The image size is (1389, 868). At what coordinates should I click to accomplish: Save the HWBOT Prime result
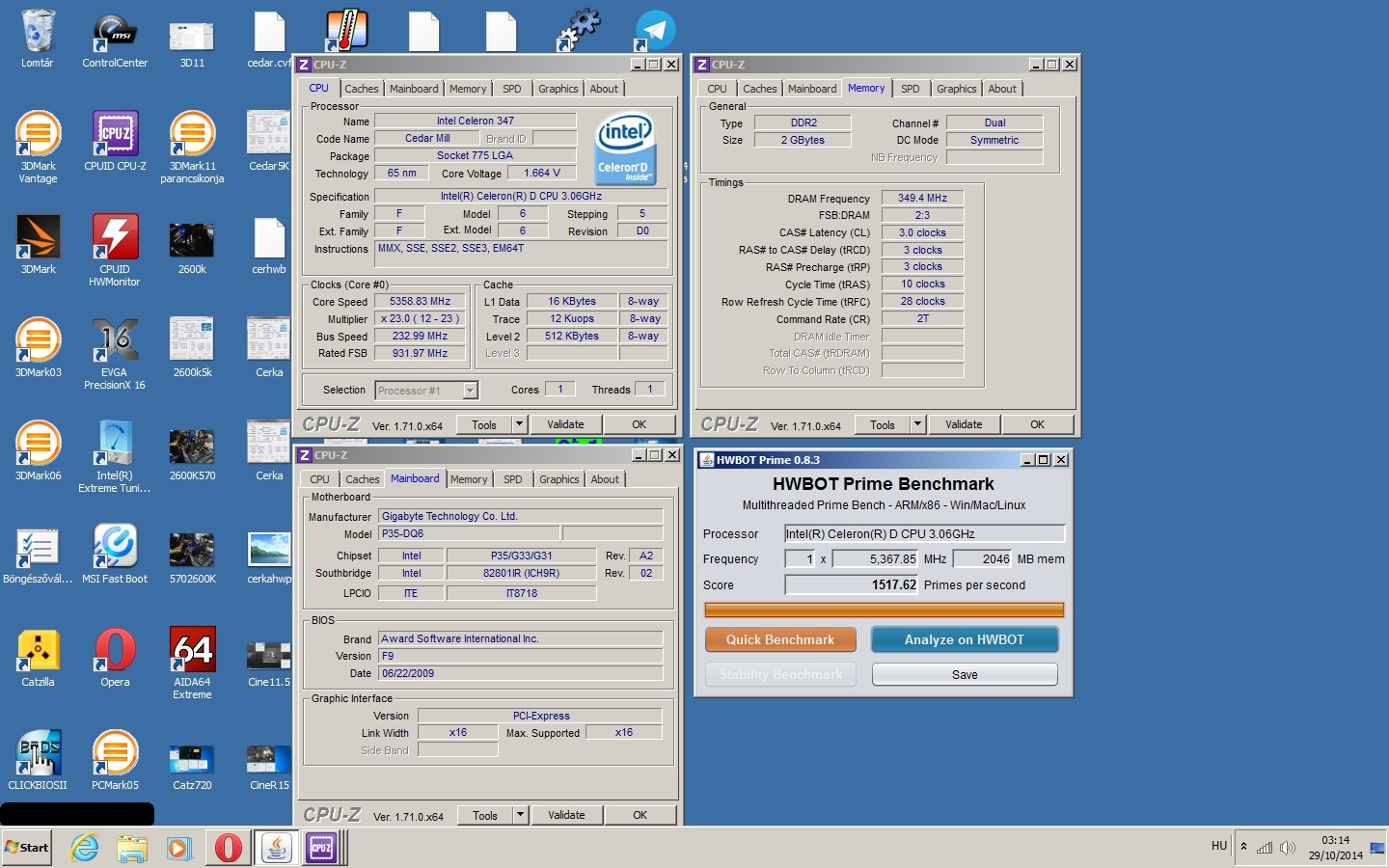(x=965, y=674)
